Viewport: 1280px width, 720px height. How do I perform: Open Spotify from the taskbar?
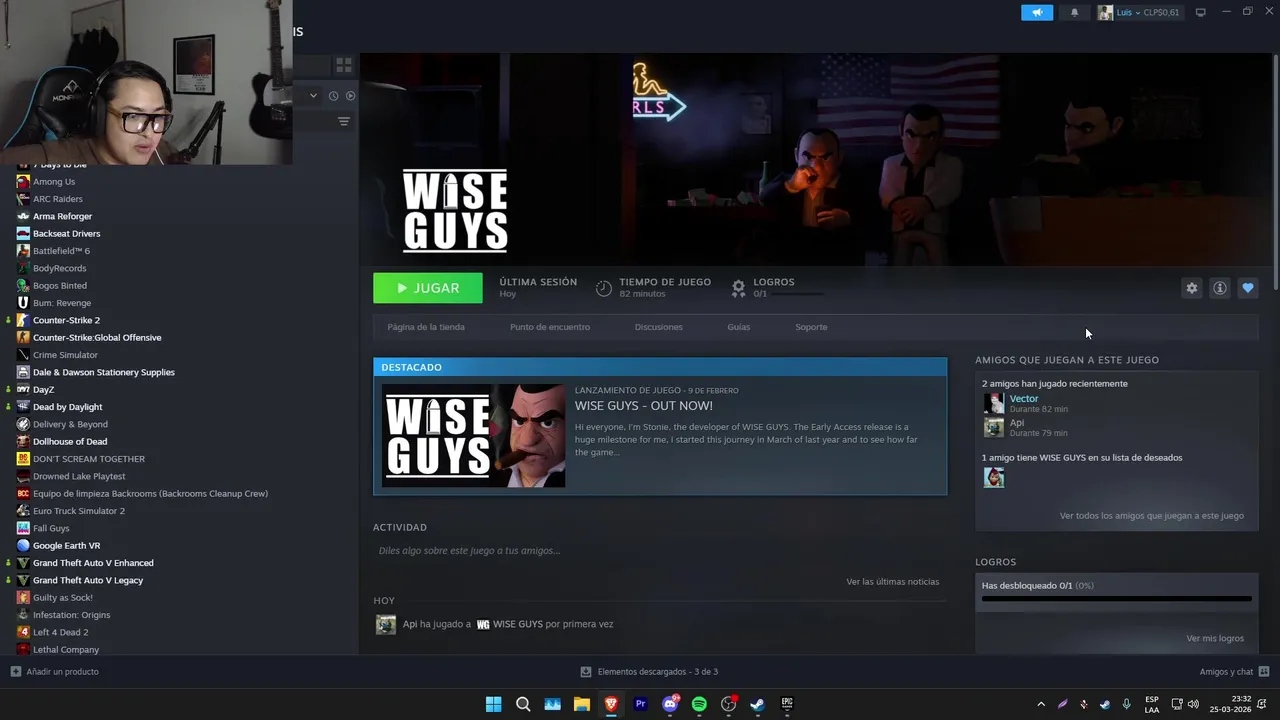coord(699,704)
